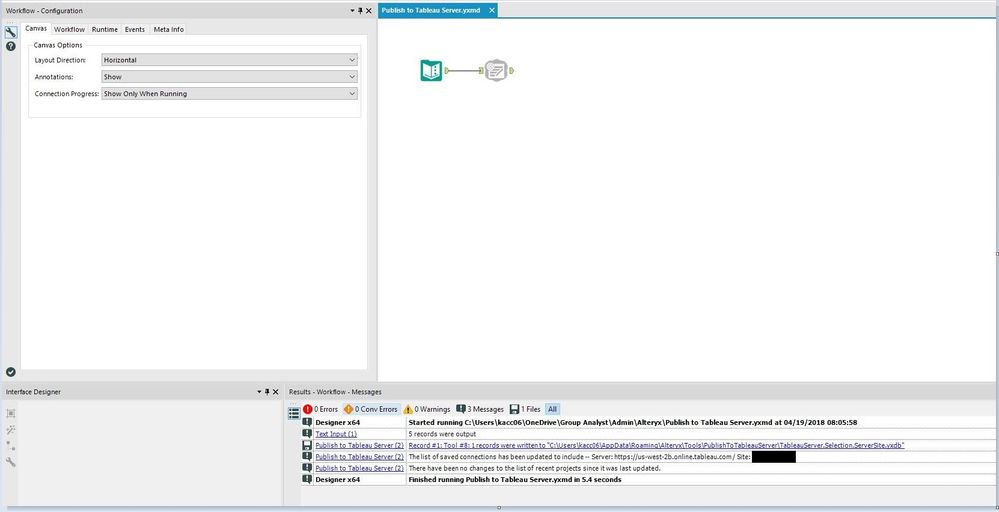Click the connection line between the two tools
Screen dimensions: 999x512
(464, 70)
